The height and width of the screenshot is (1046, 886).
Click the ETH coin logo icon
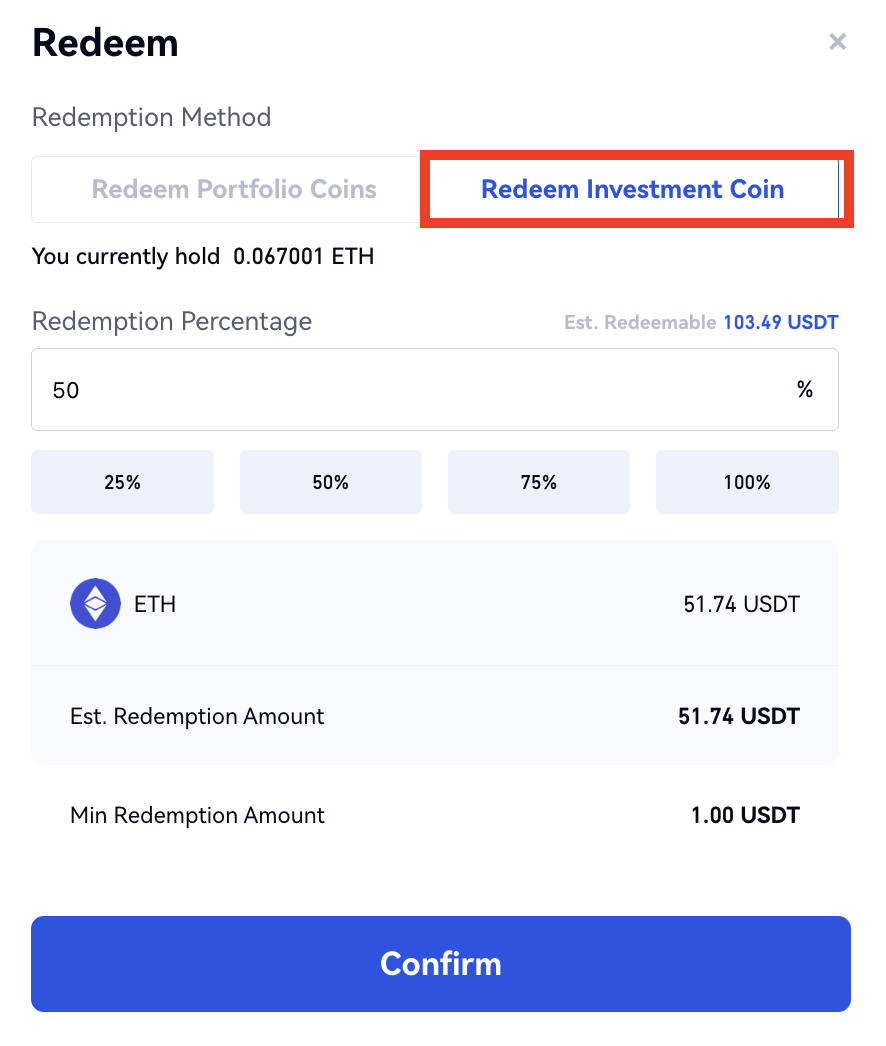[95, 604]
